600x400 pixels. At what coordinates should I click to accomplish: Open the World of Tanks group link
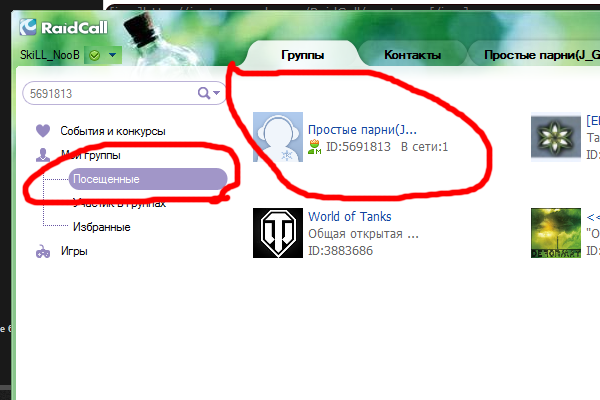pos(349,216)
